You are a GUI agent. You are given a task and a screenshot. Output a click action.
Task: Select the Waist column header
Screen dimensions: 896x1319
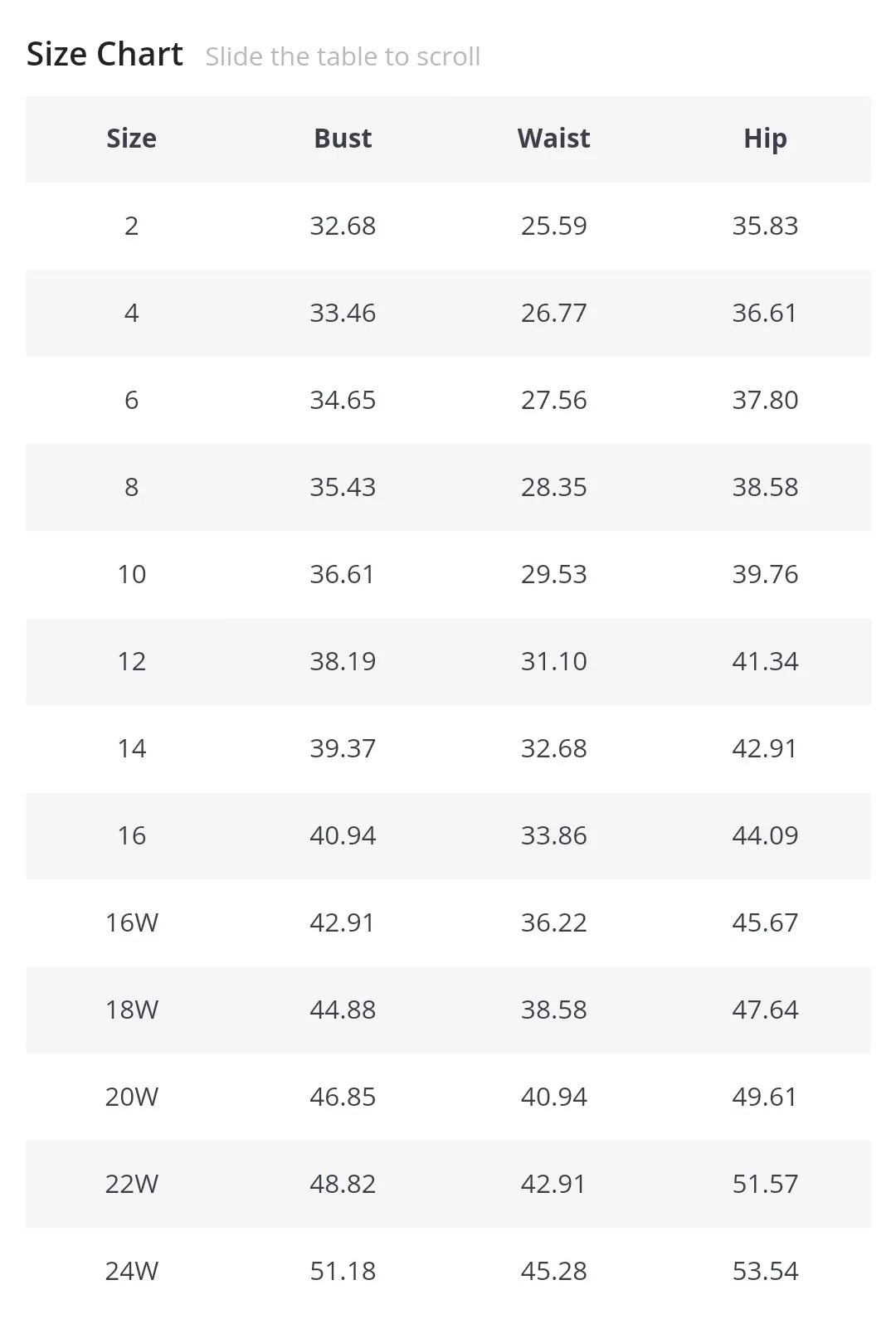[x=553, y=139]
